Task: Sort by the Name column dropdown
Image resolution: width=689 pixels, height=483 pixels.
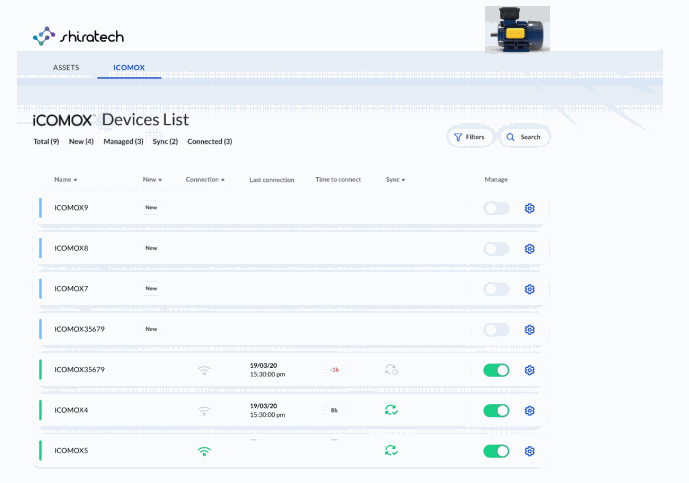Action: click(x=66, y=180)
